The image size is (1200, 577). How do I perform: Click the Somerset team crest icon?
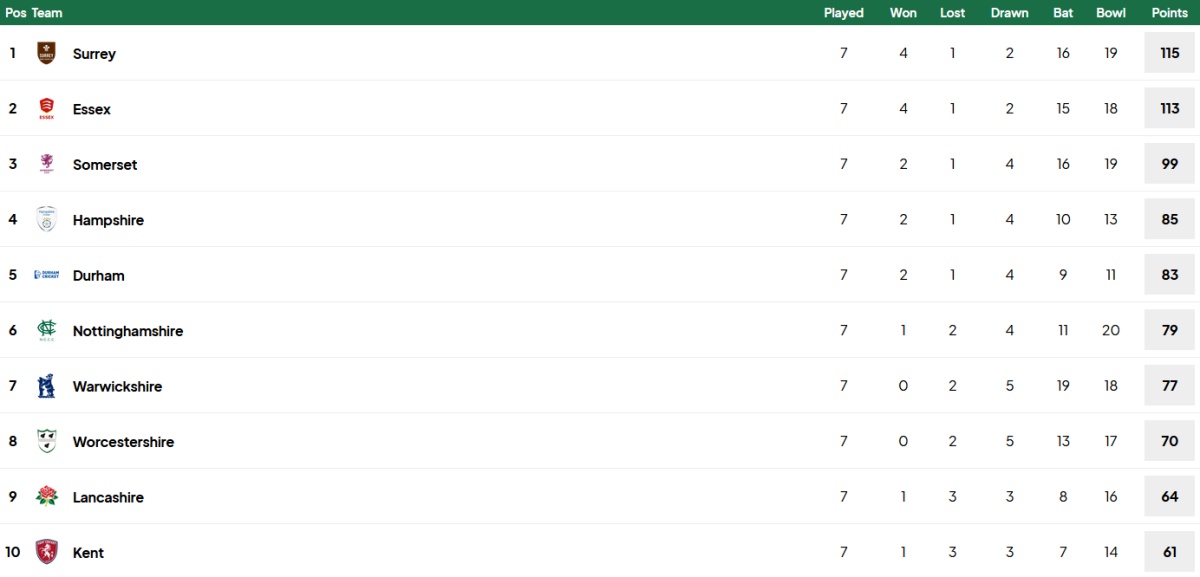46,164
